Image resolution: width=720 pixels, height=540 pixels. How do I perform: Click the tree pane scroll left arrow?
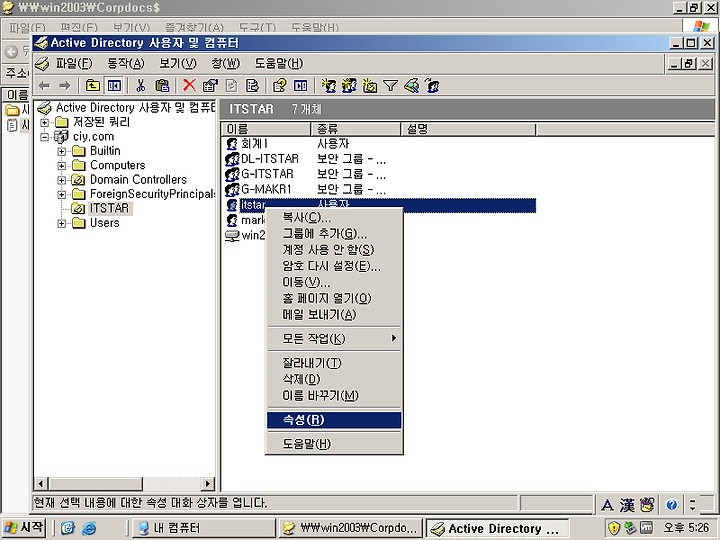[41, 484]
